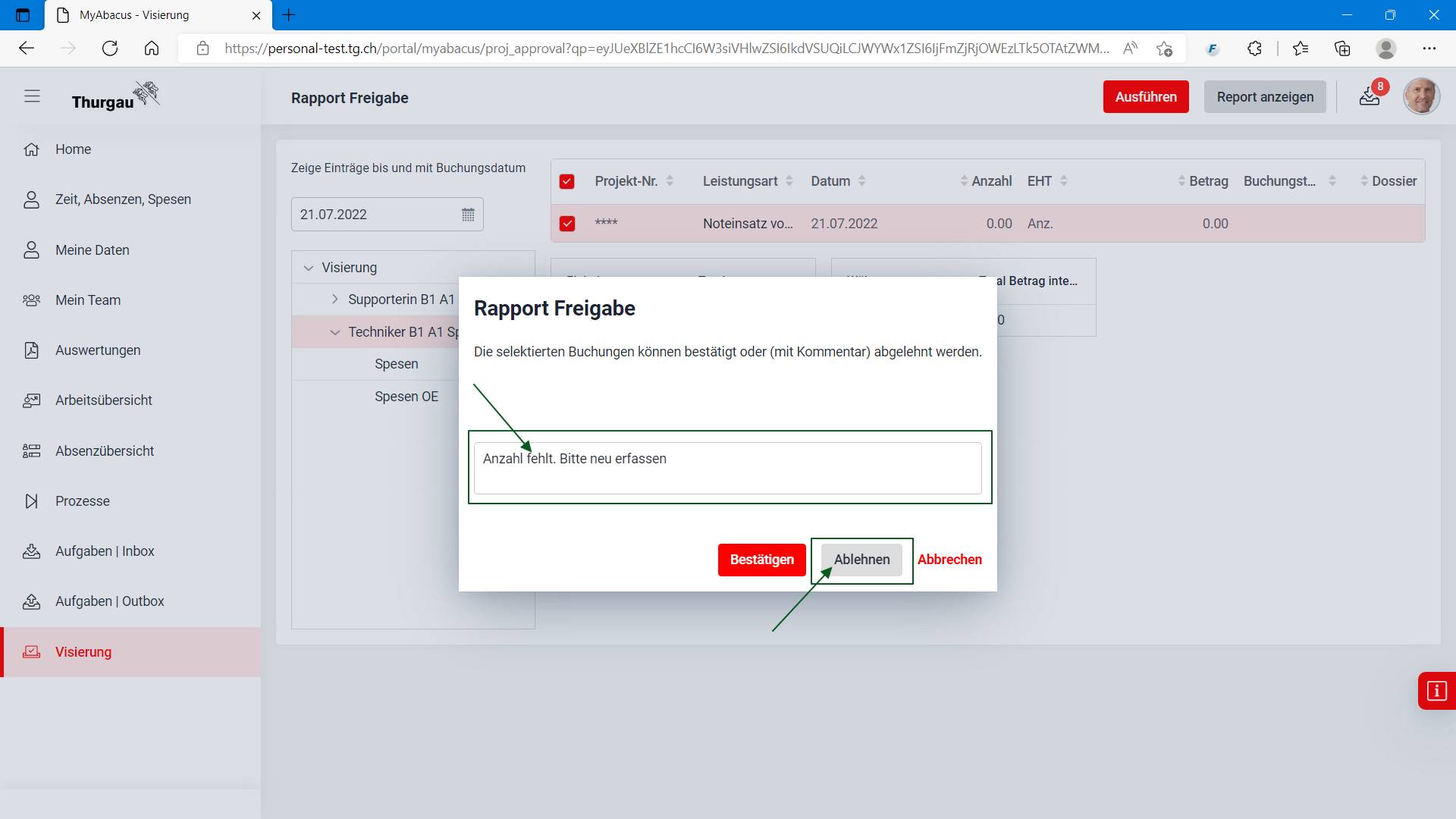The image size is (1456, 819).
Task: Click the Prozesse icon in sidebar
Action: click(32, 501)
